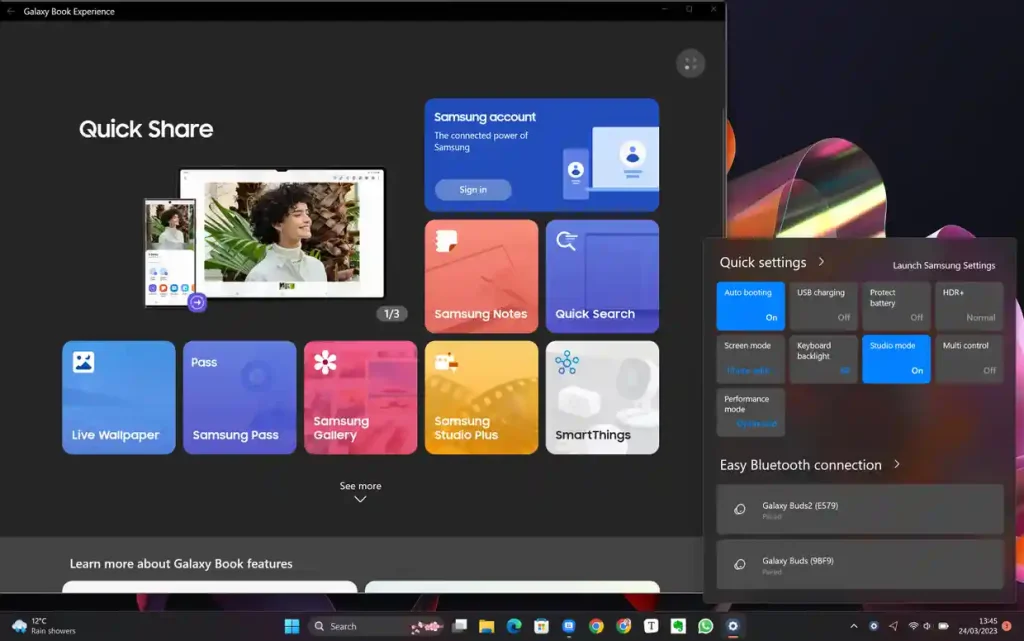Open the Samsung Notes tile
This screenshot has width=1024, height=641.
481,276
